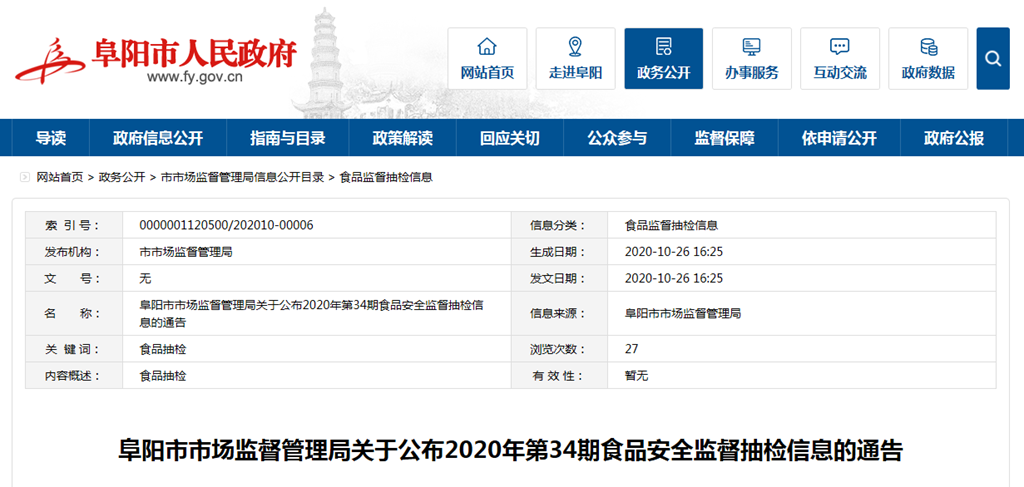The height and width of the screenshot is (487, 1024).
Task: Click the 发布机构 label cell
Action: pyautogui.click(x=74, y=252)
